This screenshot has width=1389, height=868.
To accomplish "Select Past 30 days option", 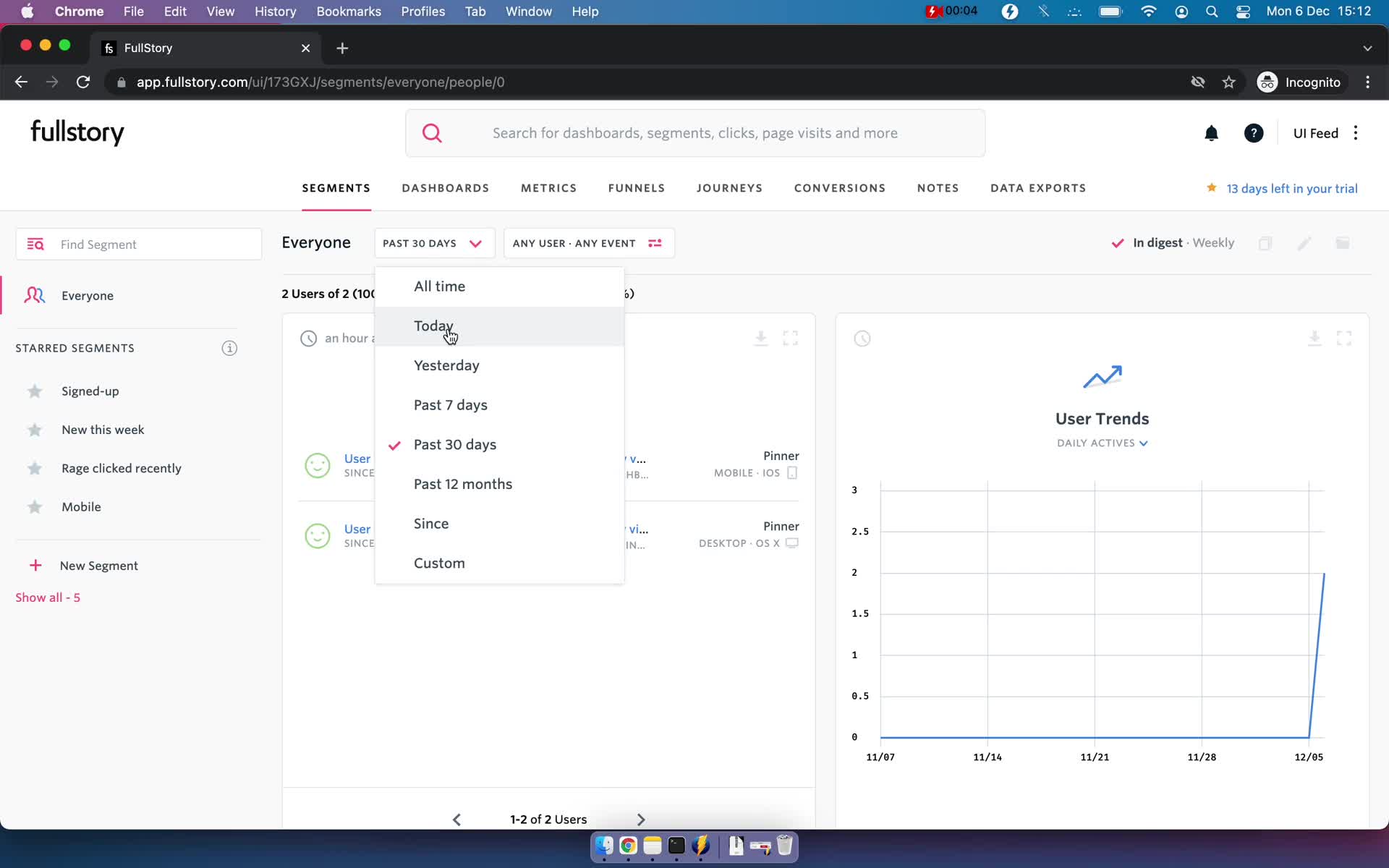I will coord(499,445).
